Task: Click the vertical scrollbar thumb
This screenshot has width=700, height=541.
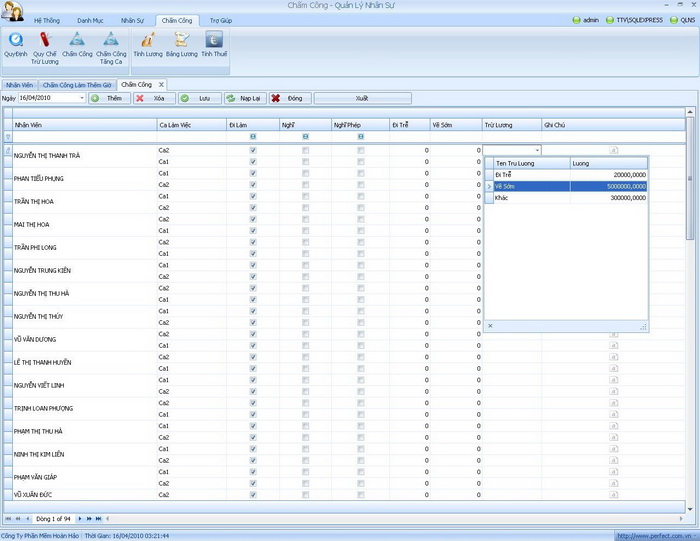Action: [690, 179]
